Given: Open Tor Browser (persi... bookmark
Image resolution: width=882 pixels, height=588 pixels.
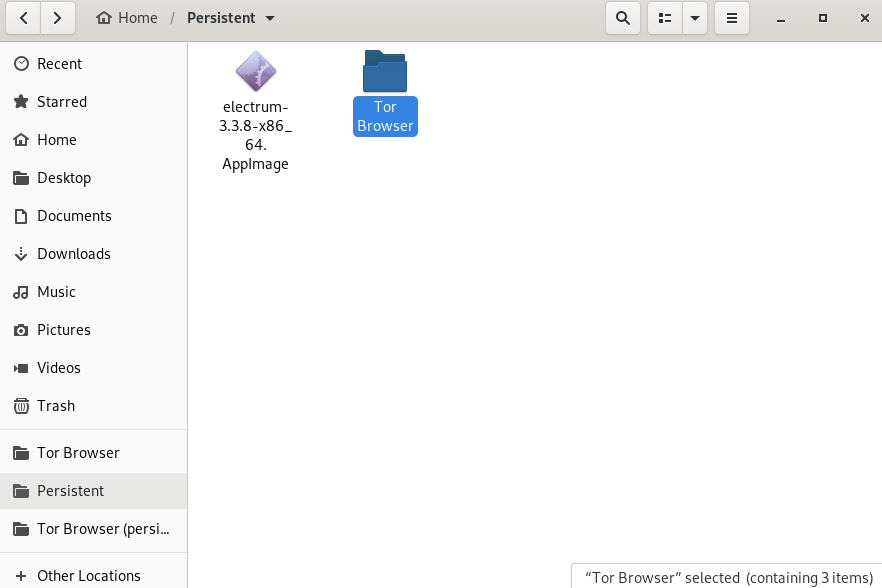Looking at the screenshot, I should click(x=93, y=529).
